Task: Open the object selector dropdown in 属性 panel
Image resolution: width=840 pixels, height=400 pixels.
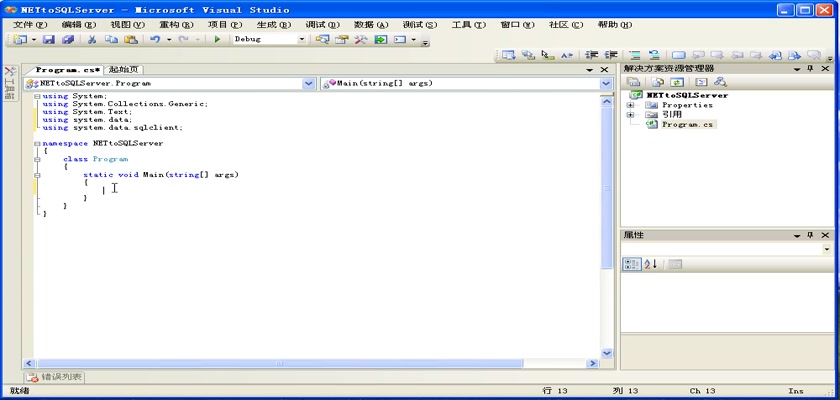Action: [827, 250]
